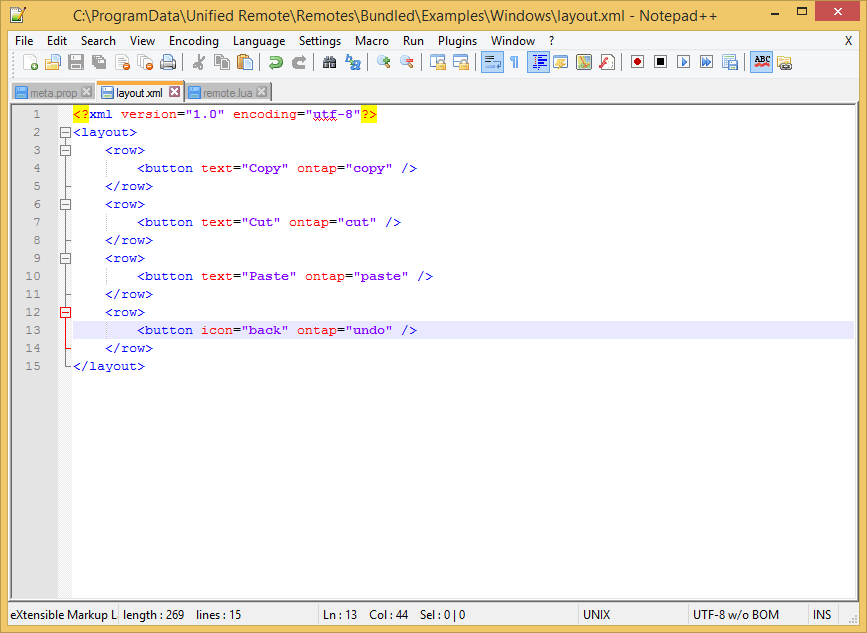Open the Window menu

click(513, 41)
